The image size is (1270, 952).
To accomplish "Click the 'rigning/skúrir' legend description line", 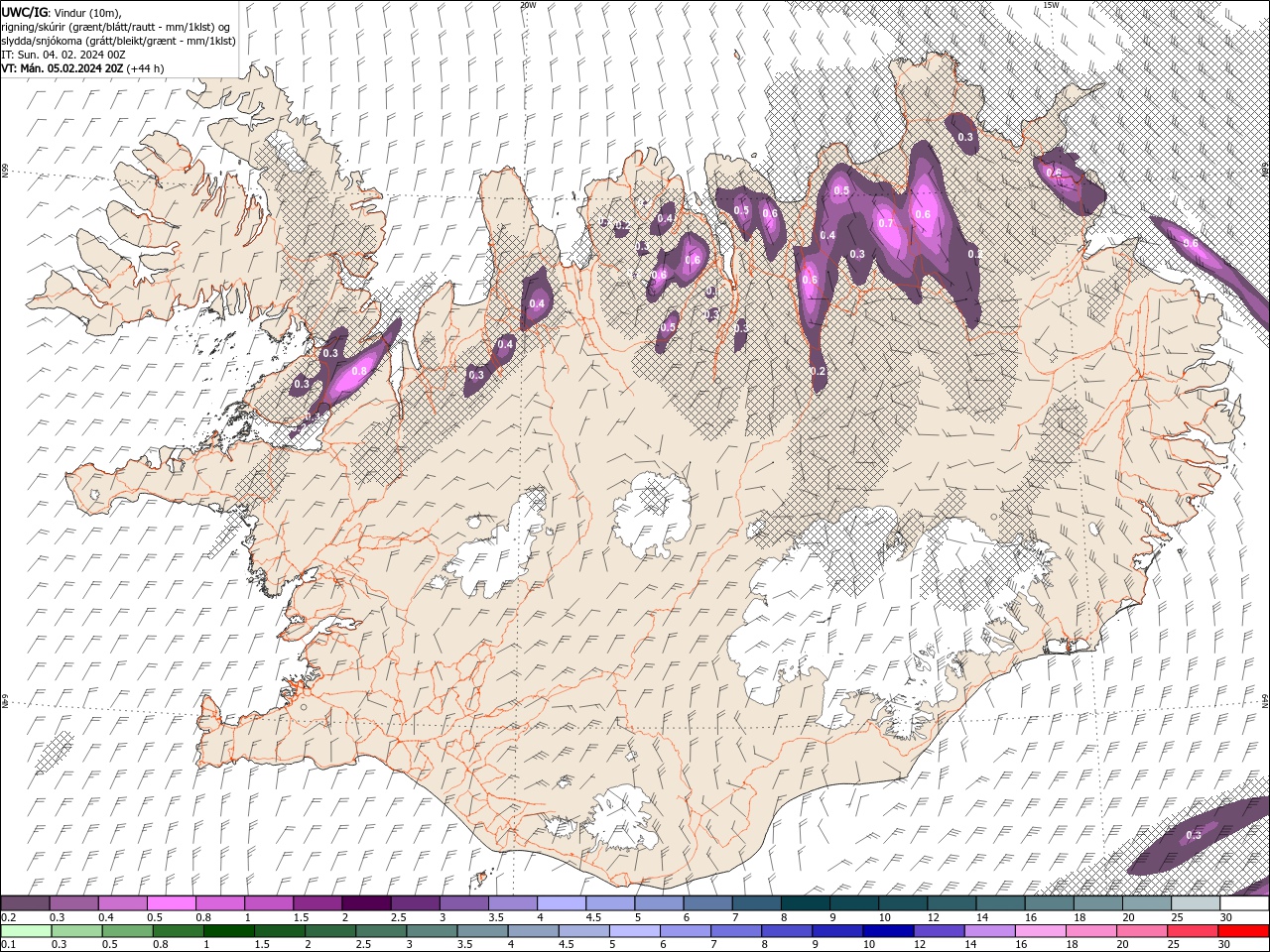I will point(116,26).
